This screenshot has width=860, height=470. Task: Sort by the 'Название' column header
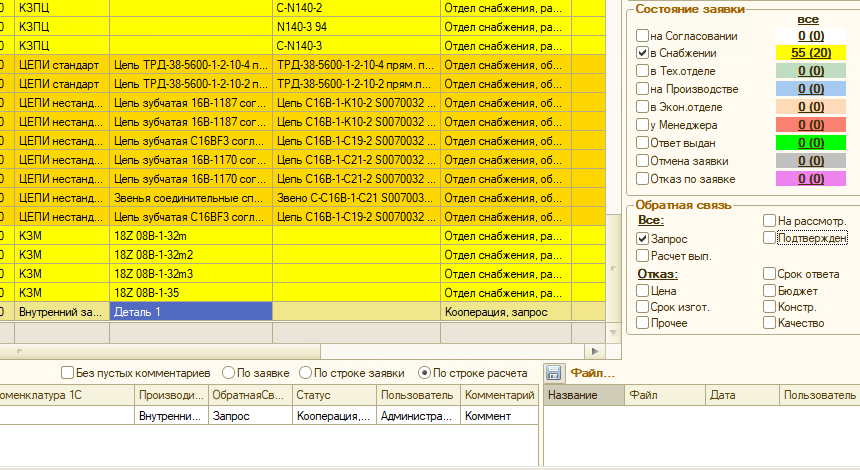pos(584,395)
